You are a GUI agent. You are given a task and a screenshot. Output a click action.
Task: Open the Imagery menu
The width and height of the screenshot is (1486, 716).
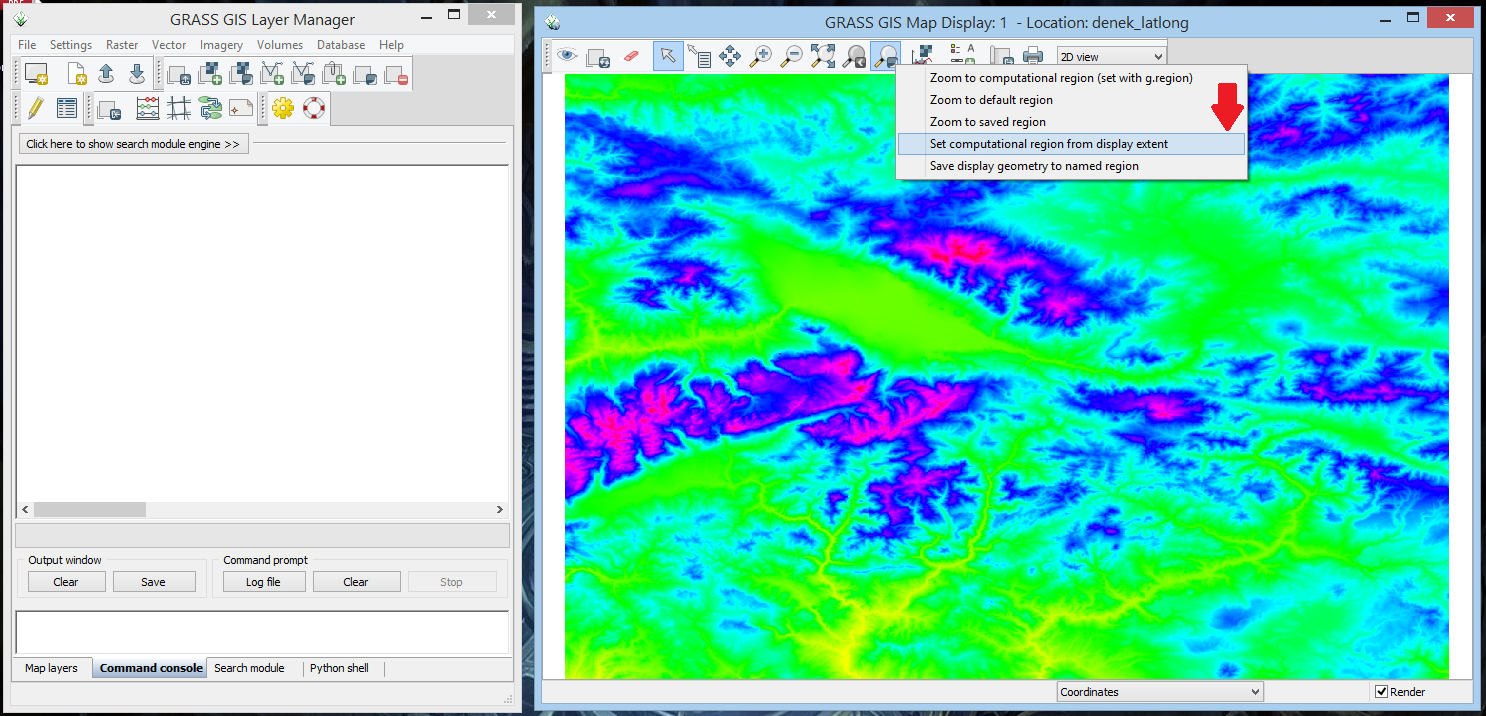tap(221, 45)
